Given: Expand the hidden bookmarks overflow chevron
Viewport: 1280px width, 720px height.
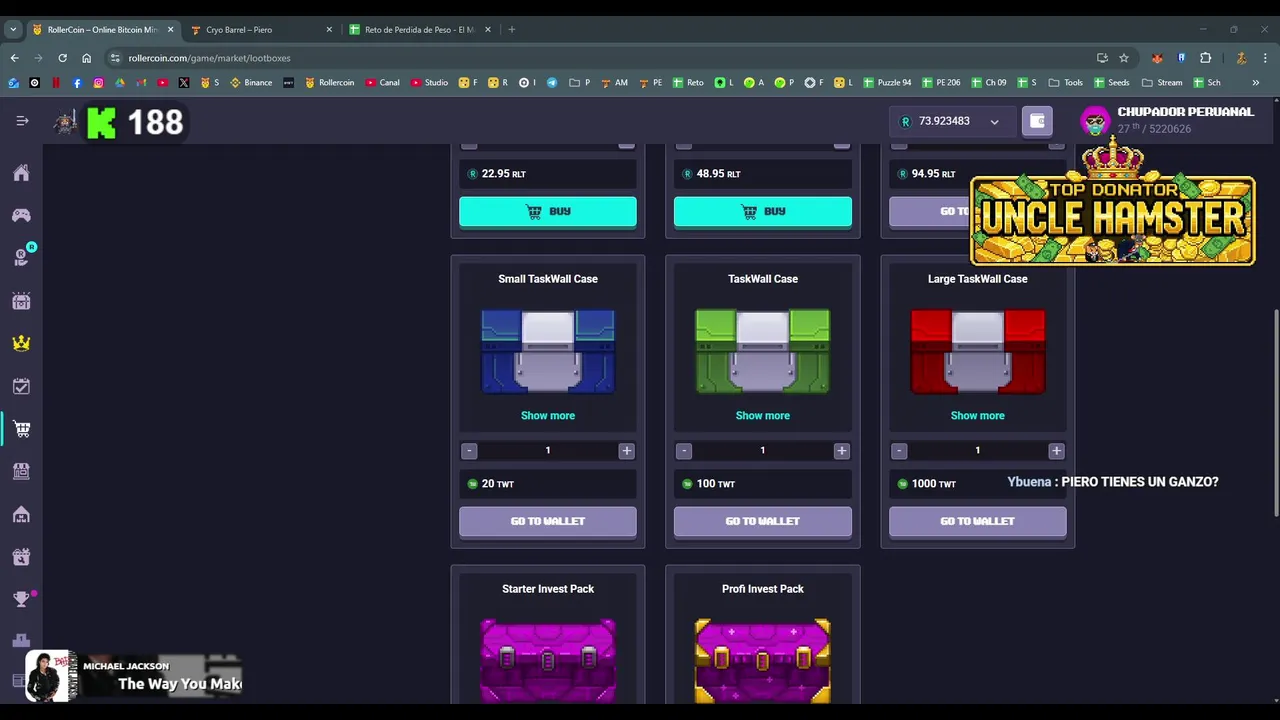Looking at the screenshot, I should [1256, 83].
